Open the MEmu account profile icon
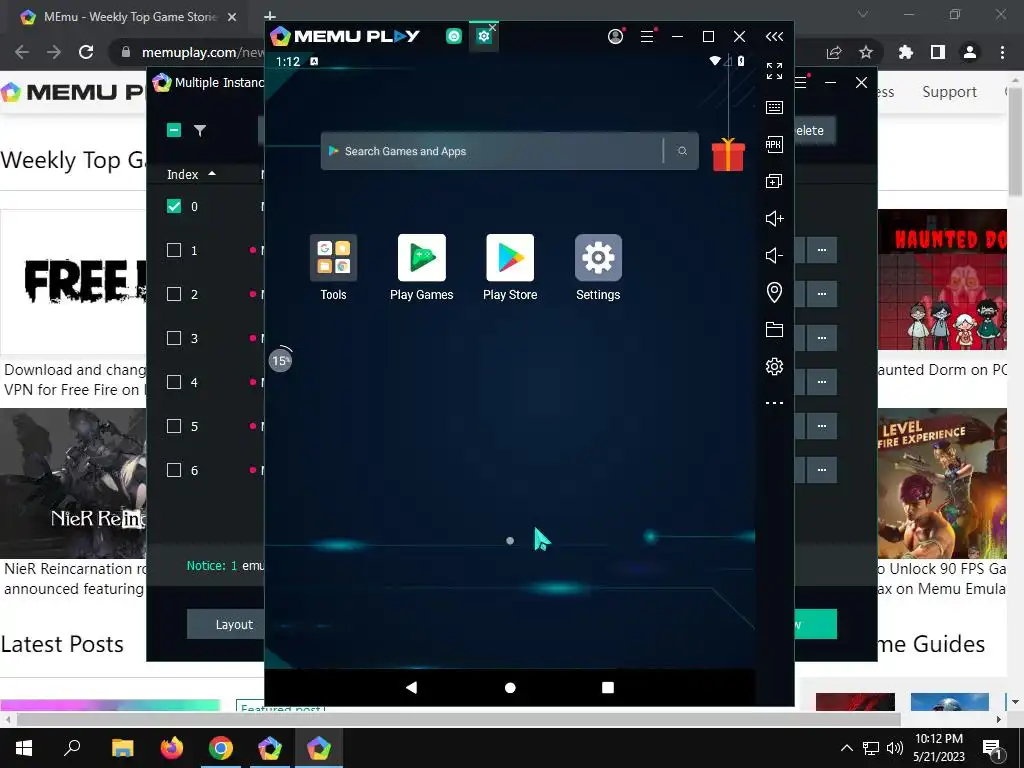This screenshot has height=768, width=1024. (x=615, y=37)
